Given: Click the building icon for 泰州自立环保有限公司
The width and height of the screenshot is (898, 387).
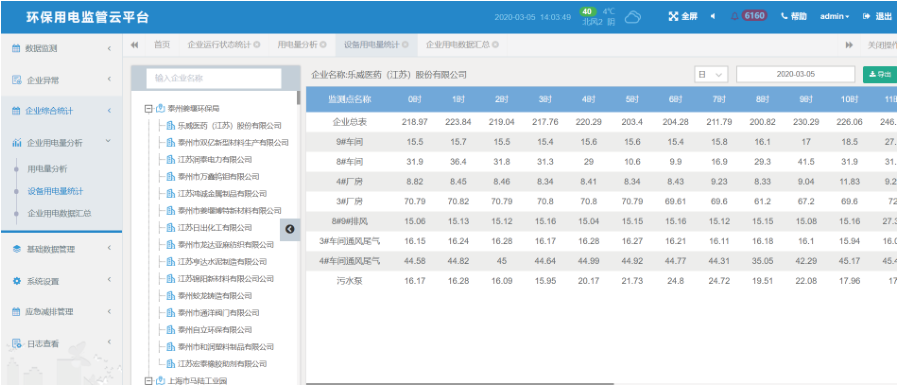Looking at the screenshot, I should tap(170, 330).
